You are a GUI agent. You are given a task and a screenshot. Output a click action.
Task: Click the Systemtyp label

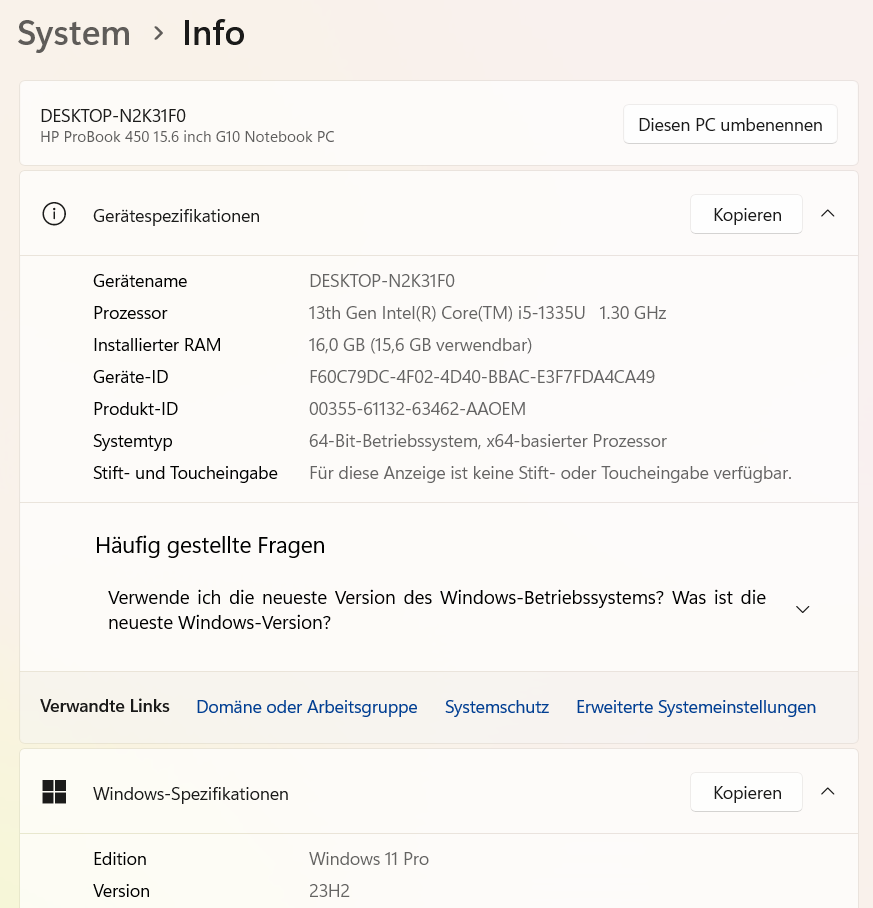pyautogui.click(x=133, y=441)
